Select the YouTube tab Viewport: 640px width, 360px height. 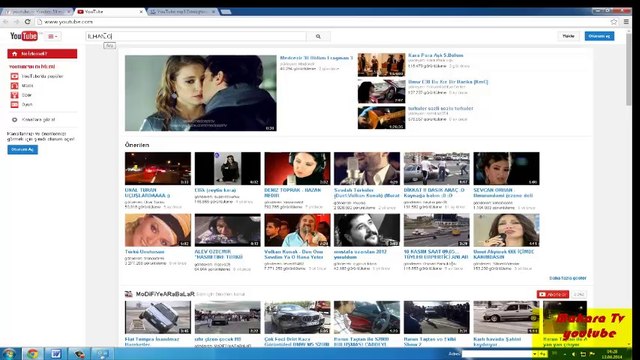point(109,12)
